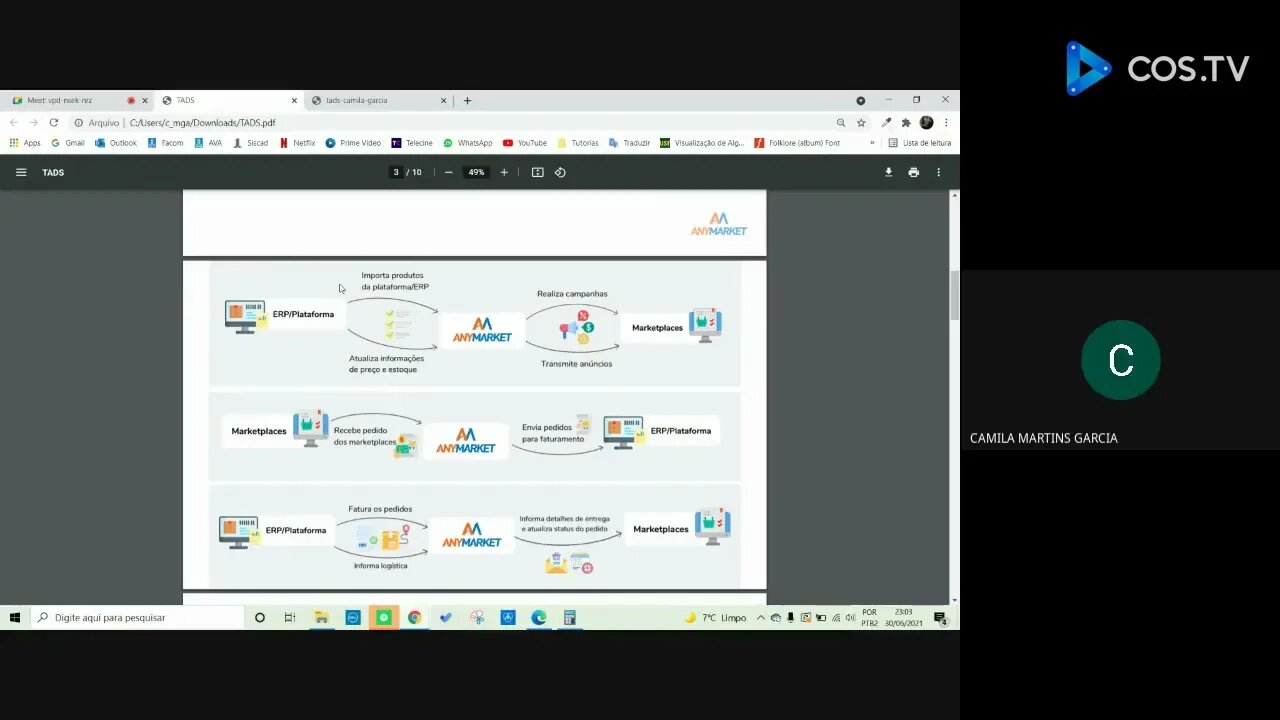The image size is (1280, 720).
Task: Open the WhatsApp bookmark
Action: pyautogui.click(x=468, y=143)
